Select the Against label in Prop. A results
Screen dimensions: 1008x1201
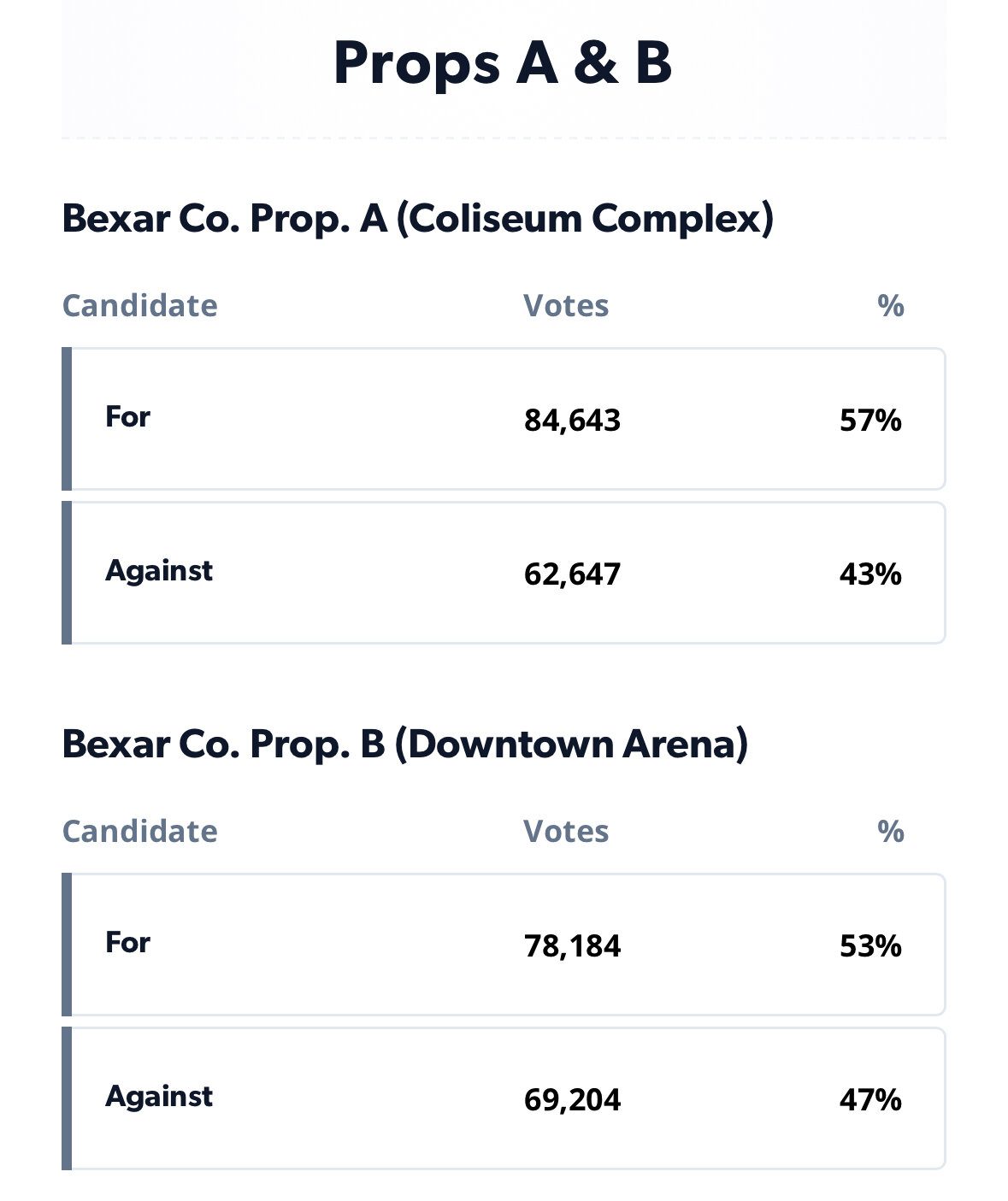click(158, 571)
